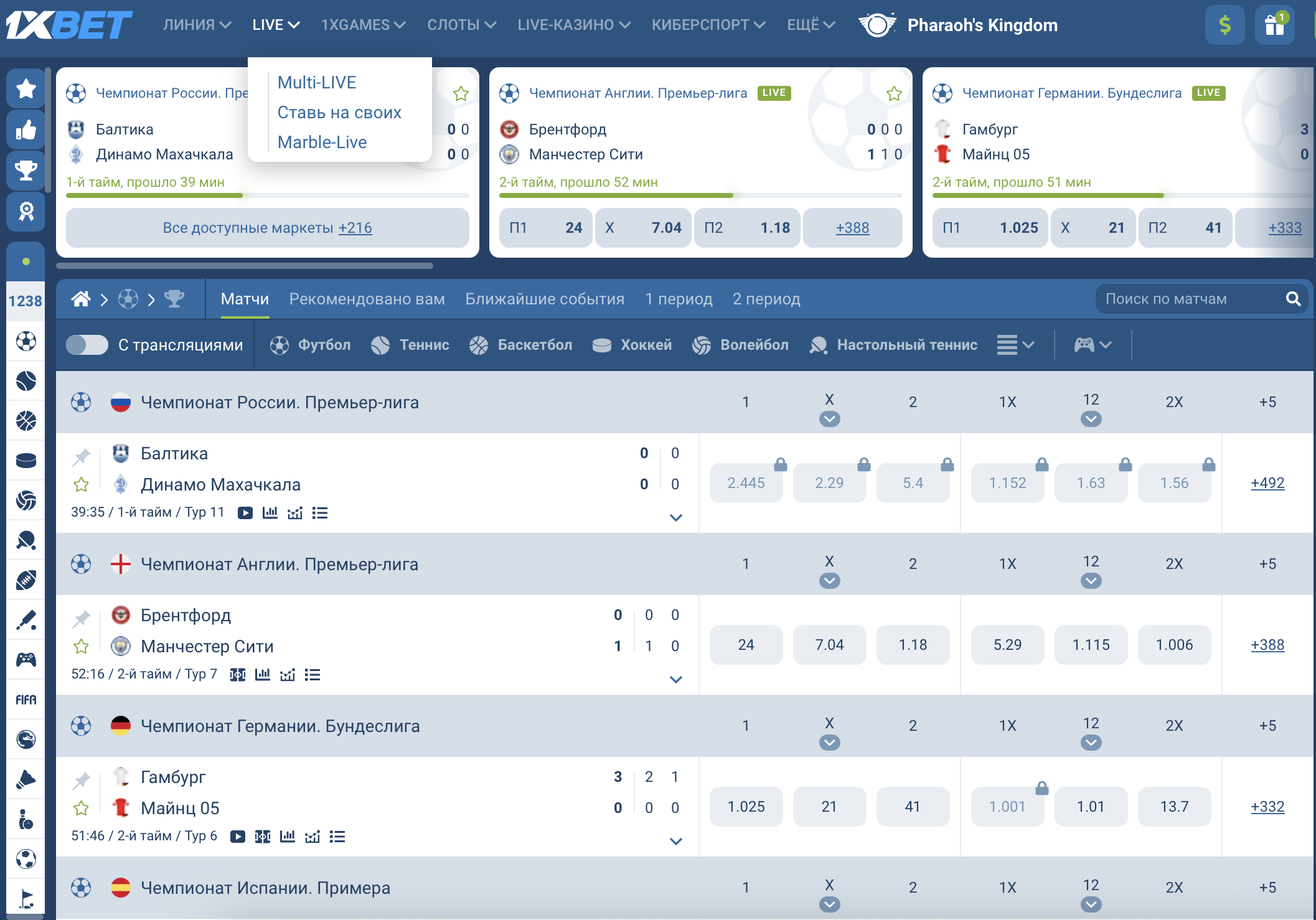Screen dimensions: 1316x920
Task: Click the +492 more markets link
Action: click(1267, 483)
